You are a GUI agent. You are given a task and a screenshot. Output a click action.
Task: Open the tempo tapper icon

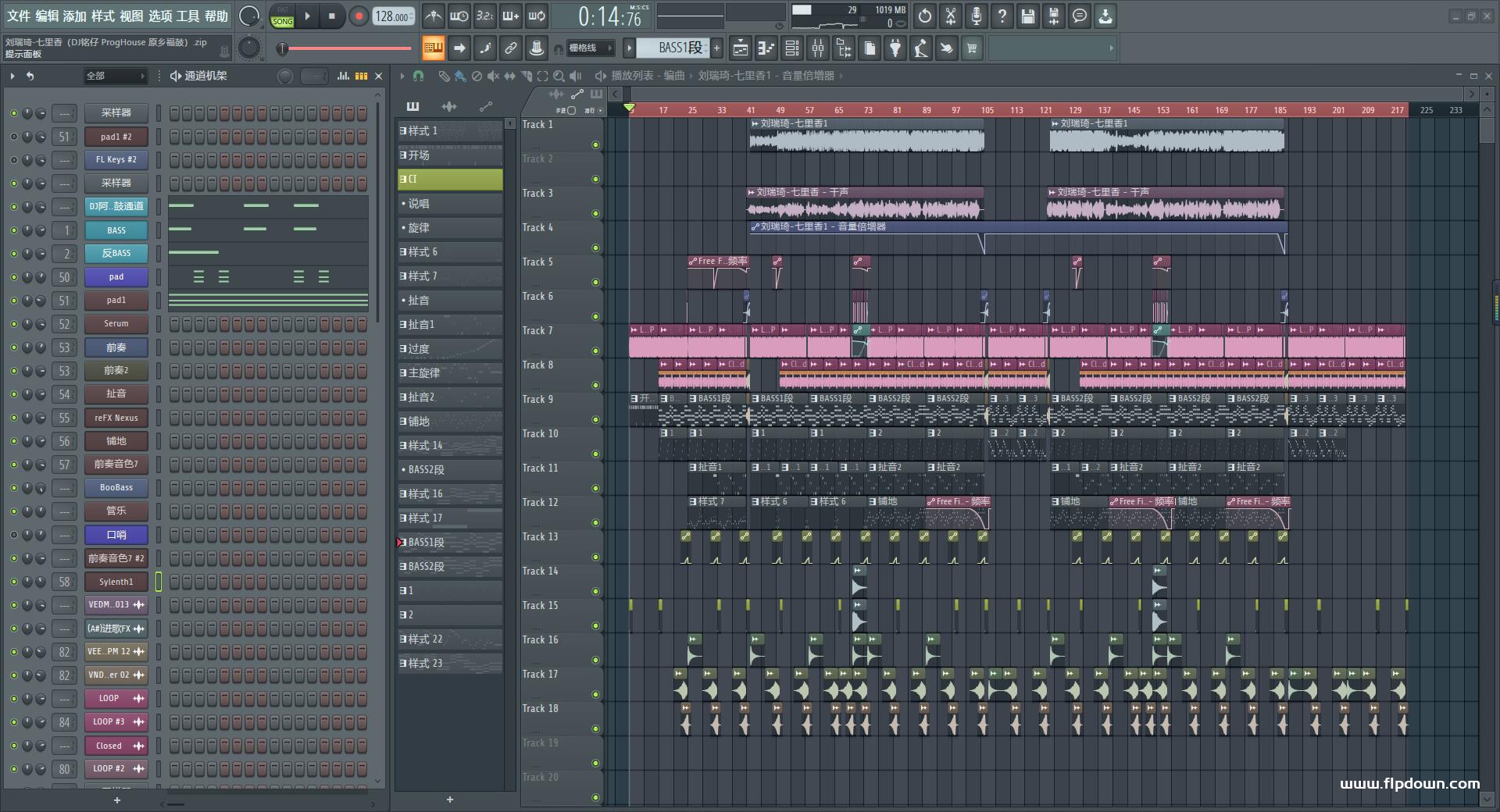click(x=920, y=48)
